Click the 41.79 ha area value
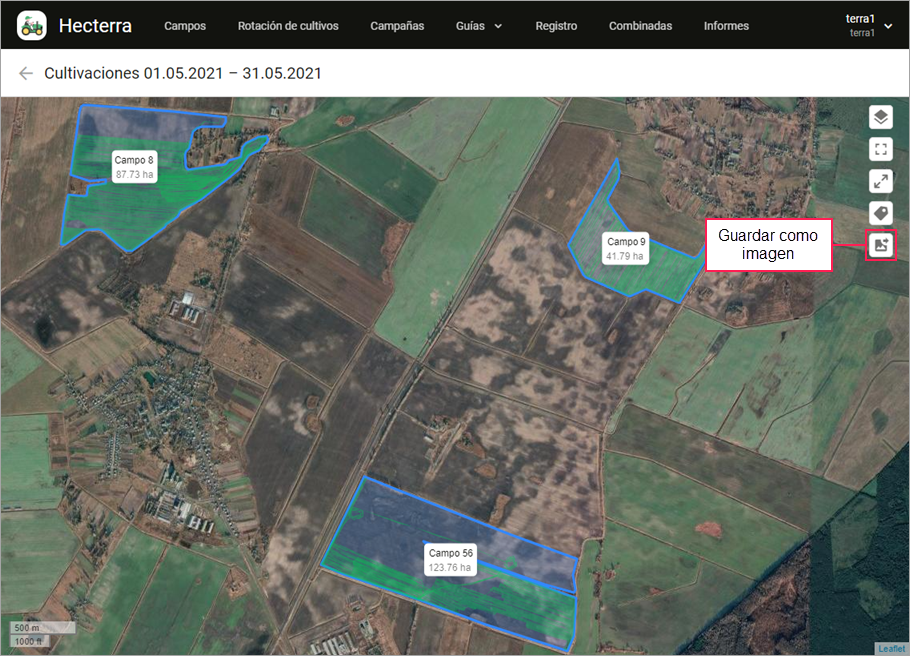Screen dimensions: 910x656 (625, 256)
